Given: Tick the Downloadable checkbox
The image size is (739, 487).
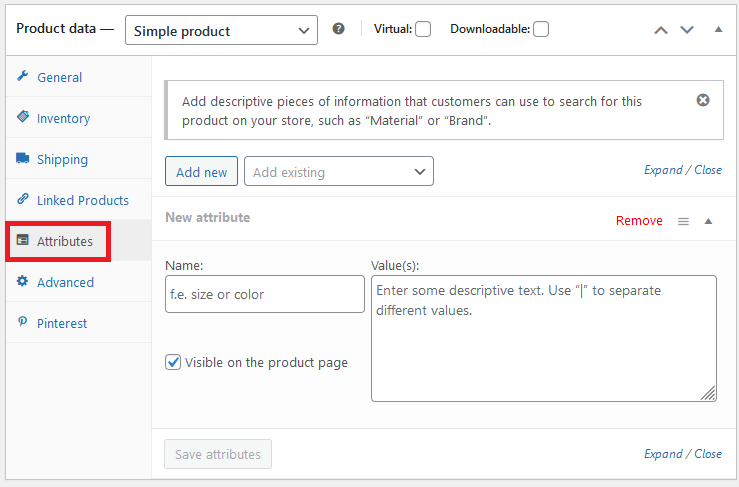Looking at the screenshot, I should (541, 29).
